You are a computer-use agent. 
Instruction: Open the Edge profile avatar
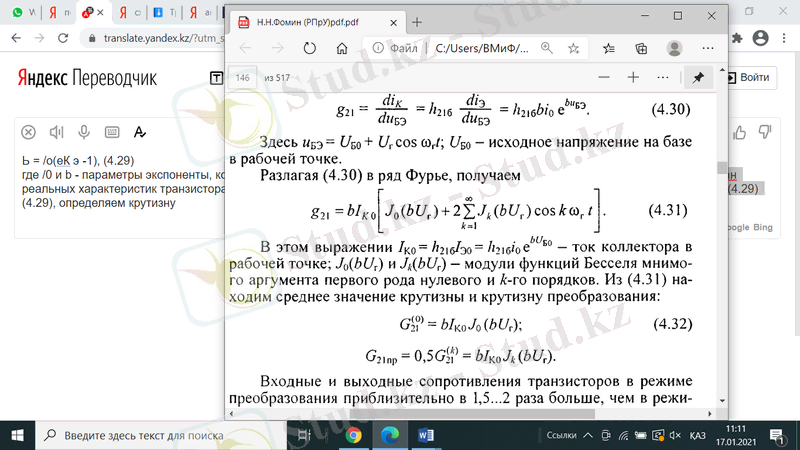pos(673,47)
